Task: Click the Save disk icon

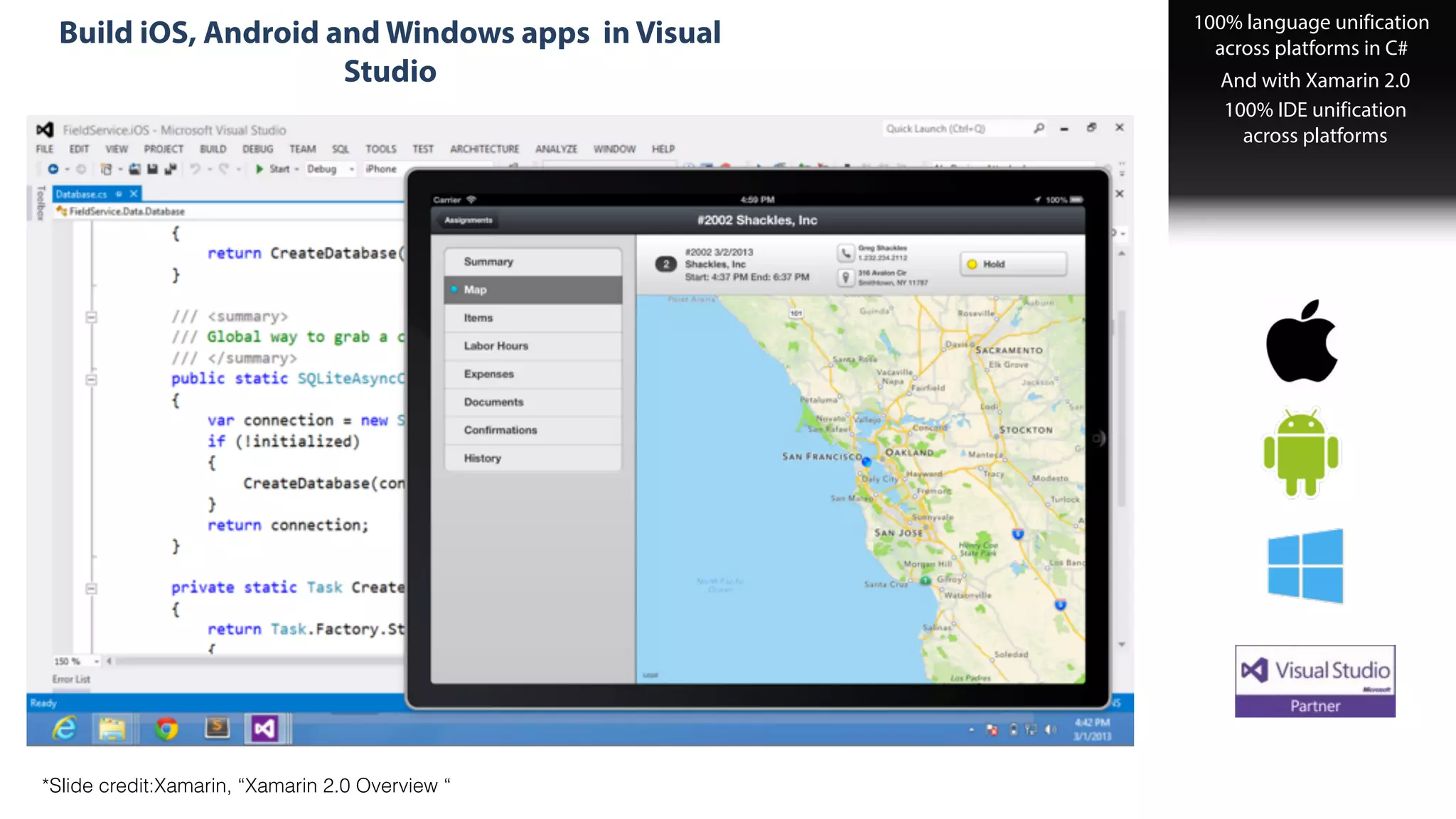Action: click(152, 168)
